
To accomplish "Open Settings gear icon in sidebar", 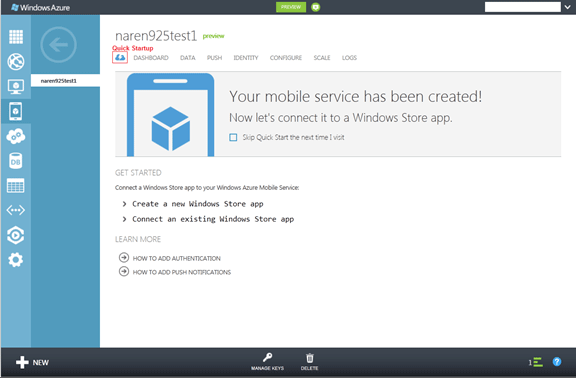I will [x=15, y=260].
